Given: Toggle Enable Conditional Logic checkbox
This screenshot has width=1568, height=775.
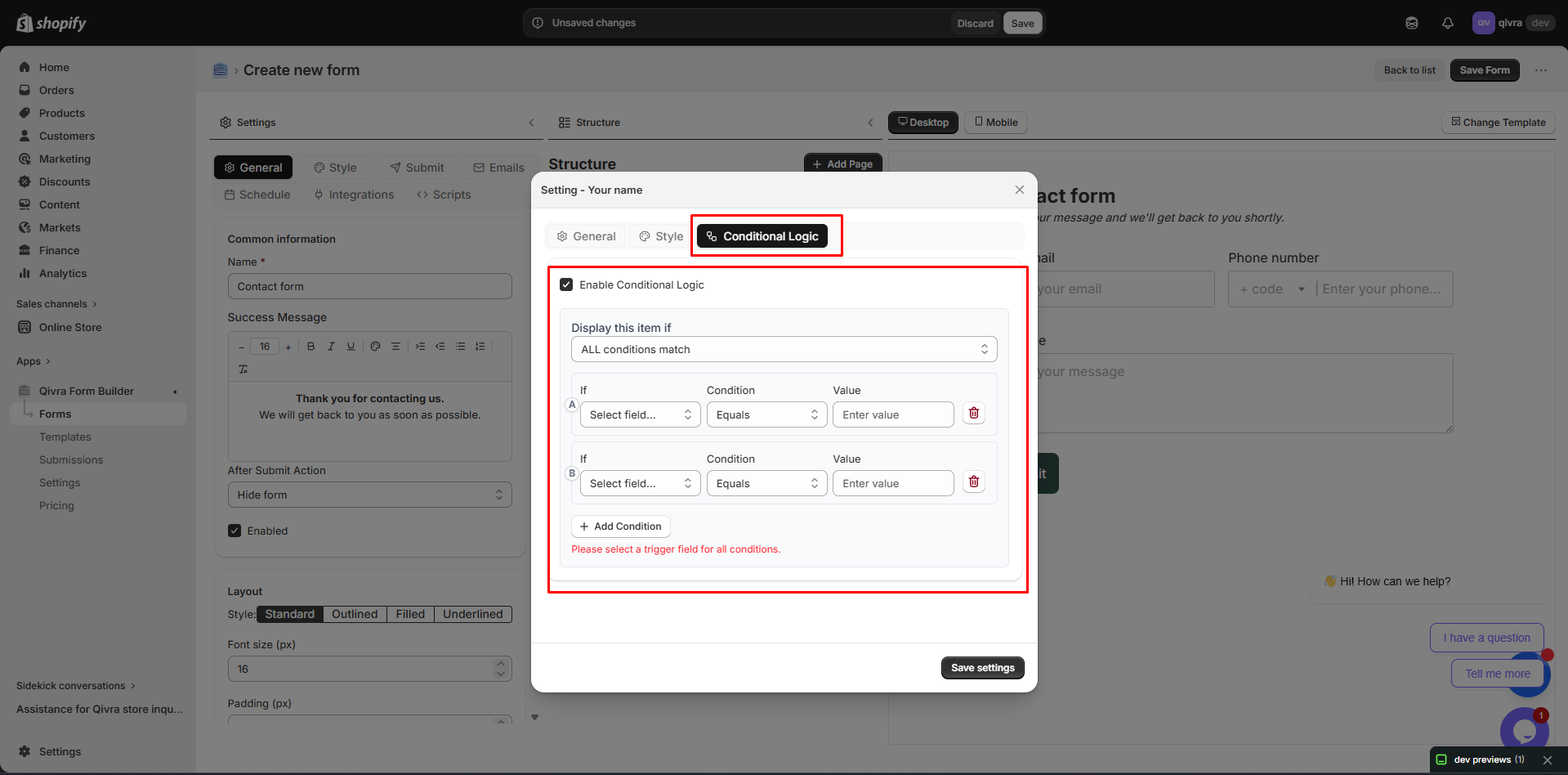Looking at the screenshot, I should tap(566, 284).
